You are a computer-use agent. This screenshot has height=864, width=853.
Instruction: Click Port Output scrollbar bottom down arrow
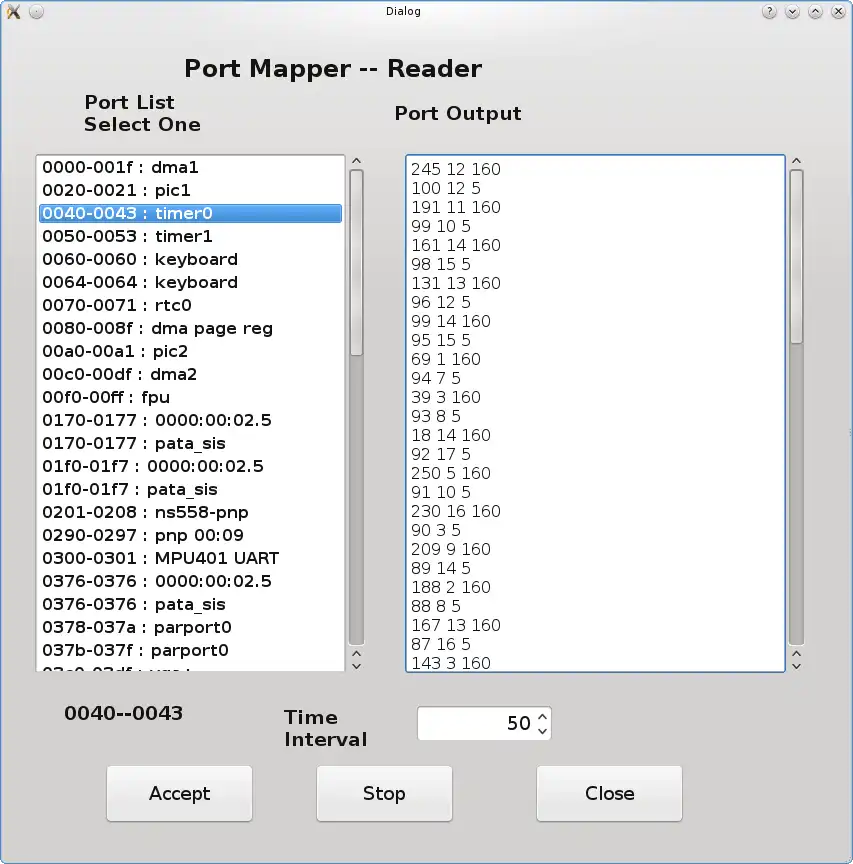click(x=796, y=666)
